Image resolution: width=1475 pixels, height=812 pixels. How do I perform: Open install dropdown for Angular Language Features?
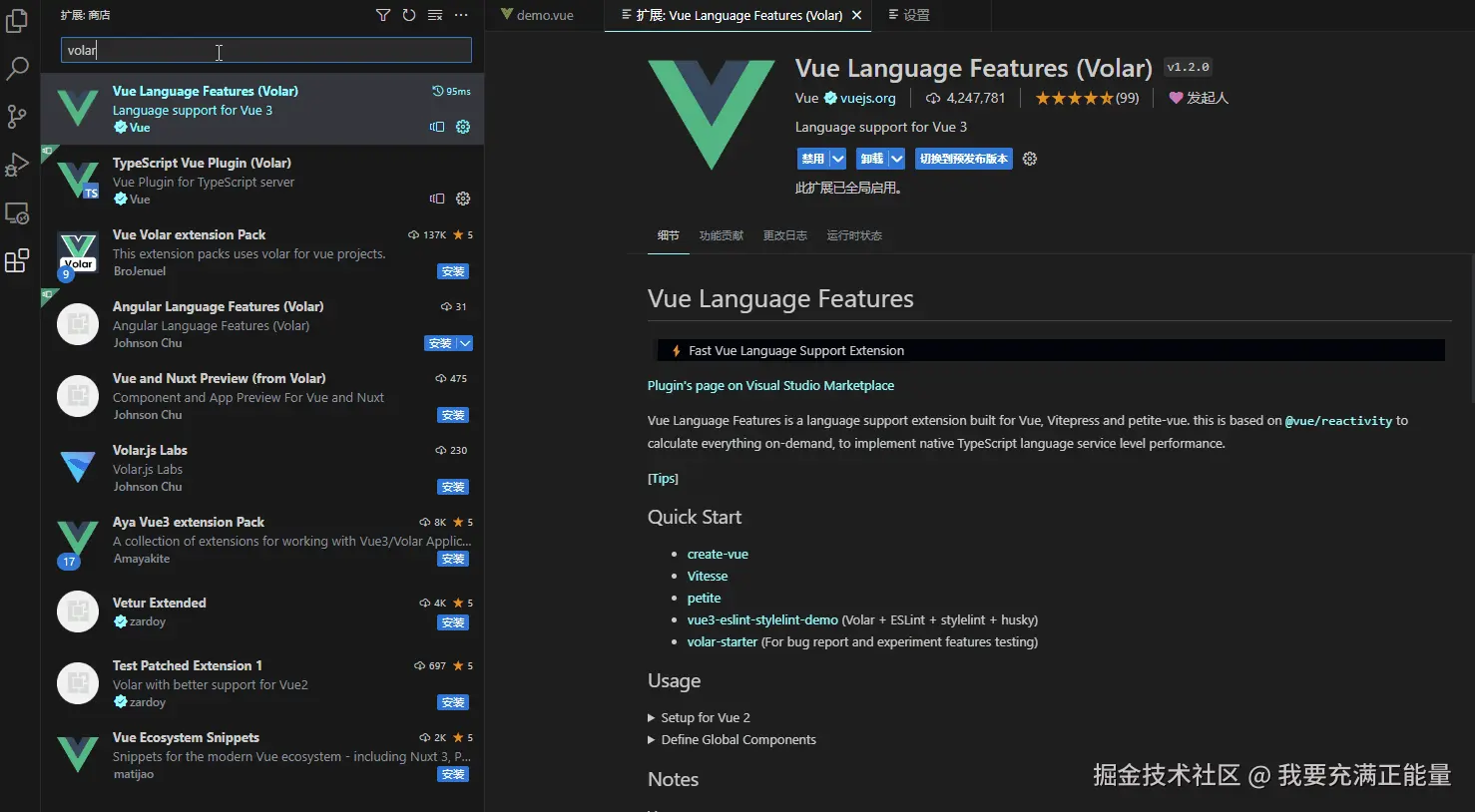pyautogui.click(x=465, y=343)
